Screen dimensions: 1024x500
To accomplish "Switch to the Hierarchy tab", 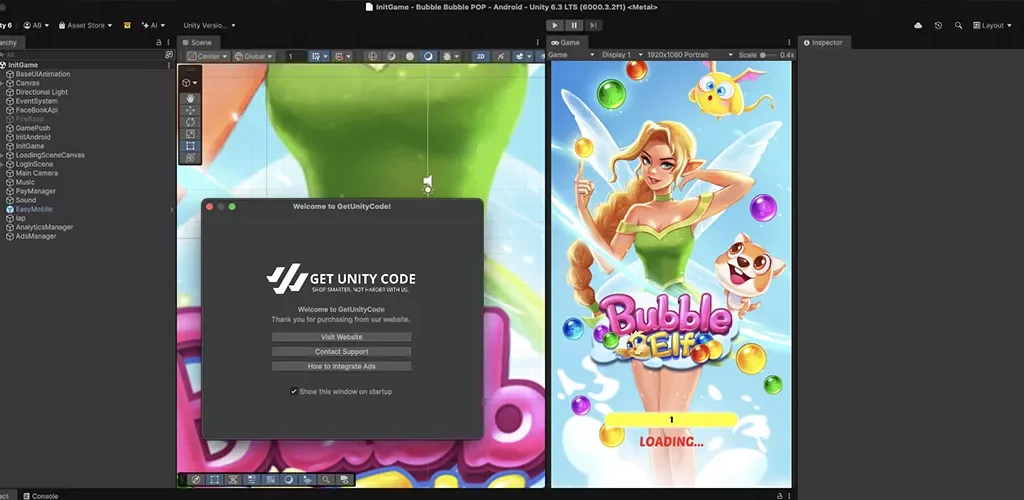I will click(12, 42).
